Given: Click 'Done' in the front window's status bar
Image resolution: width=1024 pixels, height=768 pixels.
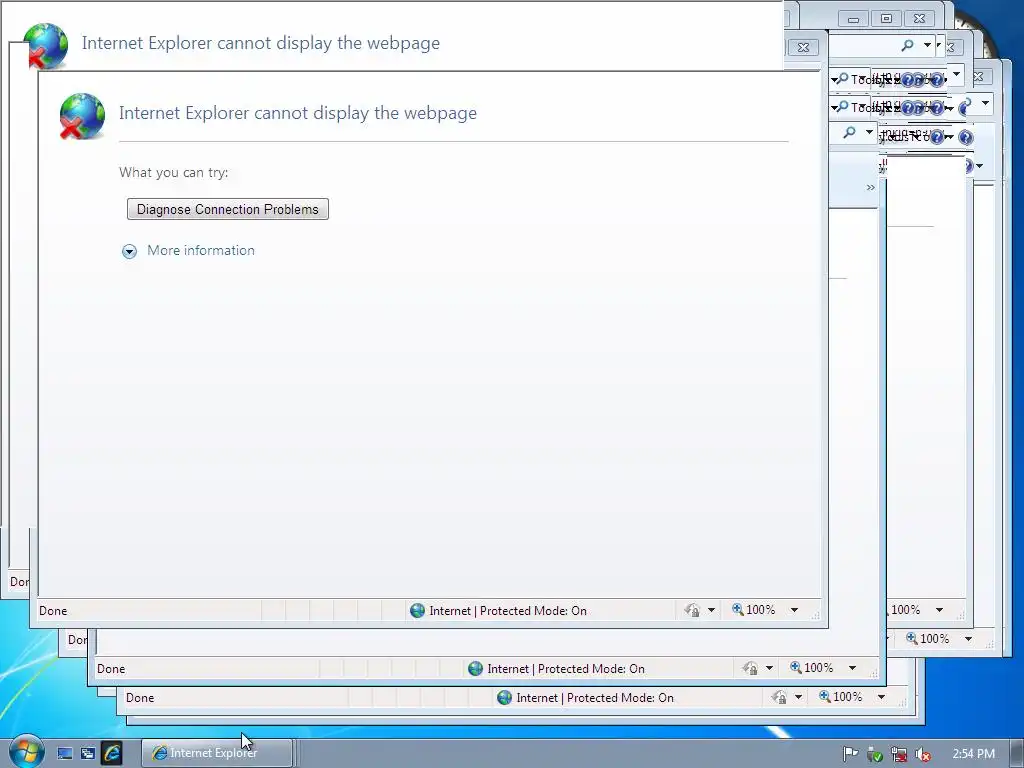Looking at the screenshot, I should tap(53, 611).
